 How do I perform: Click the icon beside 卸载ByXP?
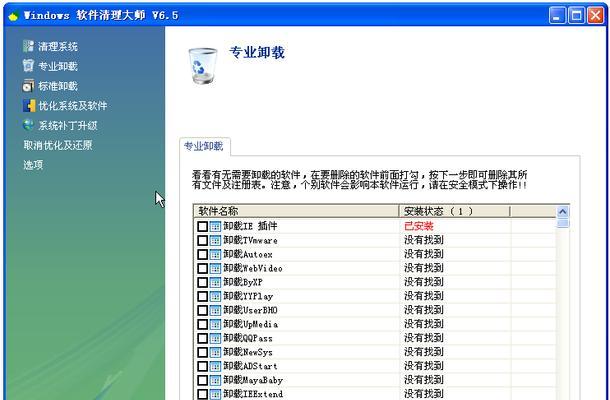coord(215,282)
